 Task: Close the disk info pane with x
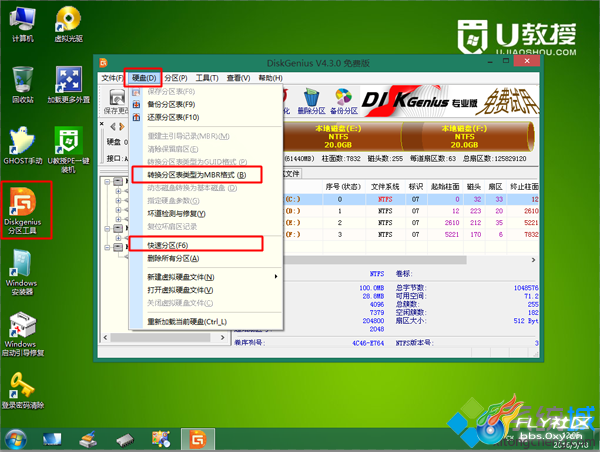tap(102, 124)
